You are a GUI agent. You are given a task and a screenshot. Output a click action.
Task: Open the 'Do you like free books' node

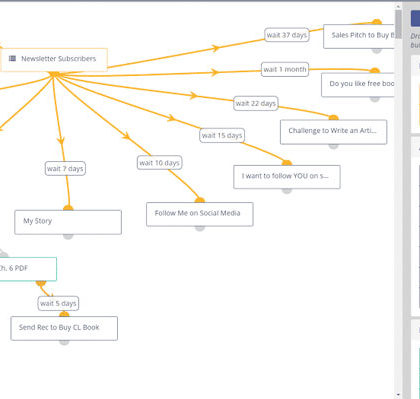358,85
